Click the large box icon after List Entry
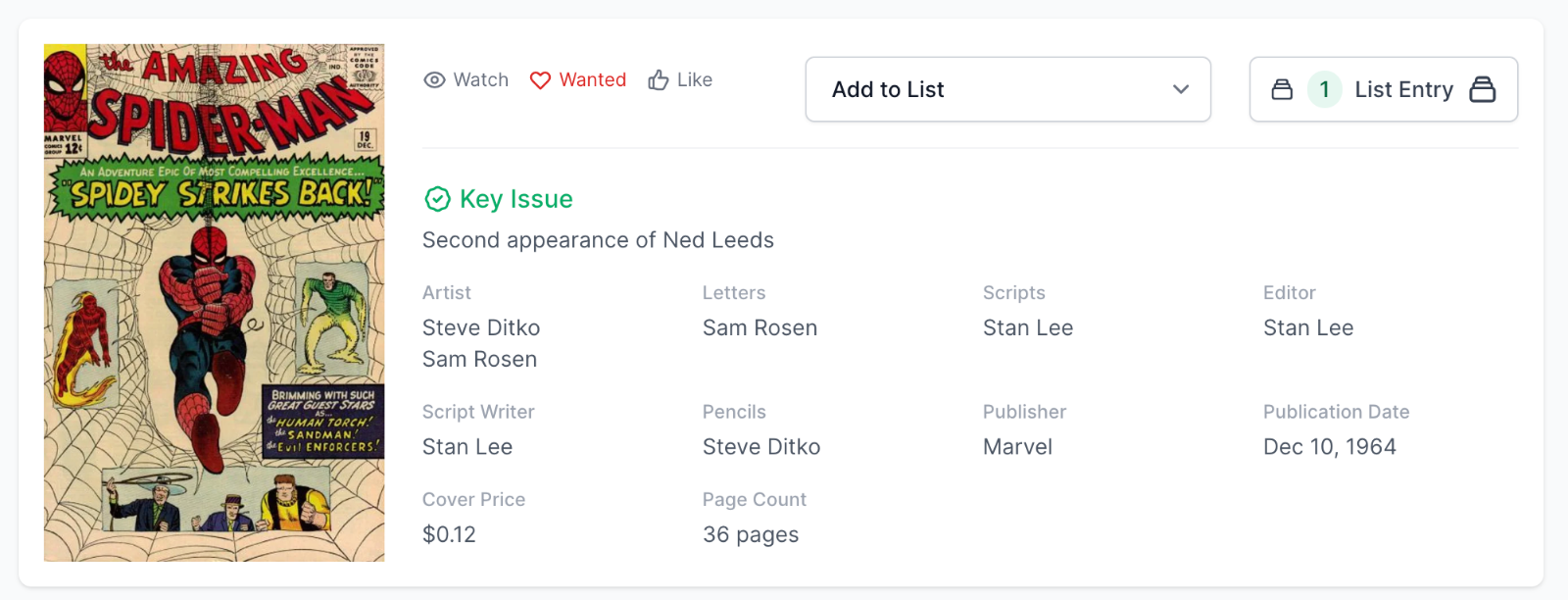This screenshot has width=1568, height=600. (x=1483, y=89)
